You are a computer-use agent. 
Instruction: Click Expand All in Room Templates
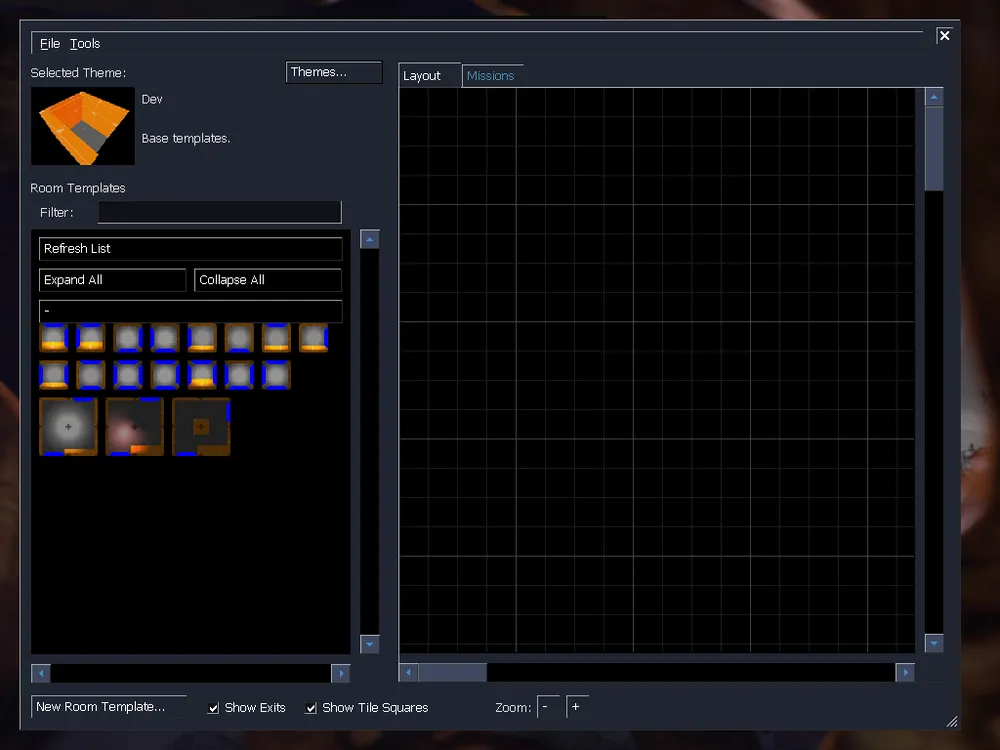click(112, 280)
